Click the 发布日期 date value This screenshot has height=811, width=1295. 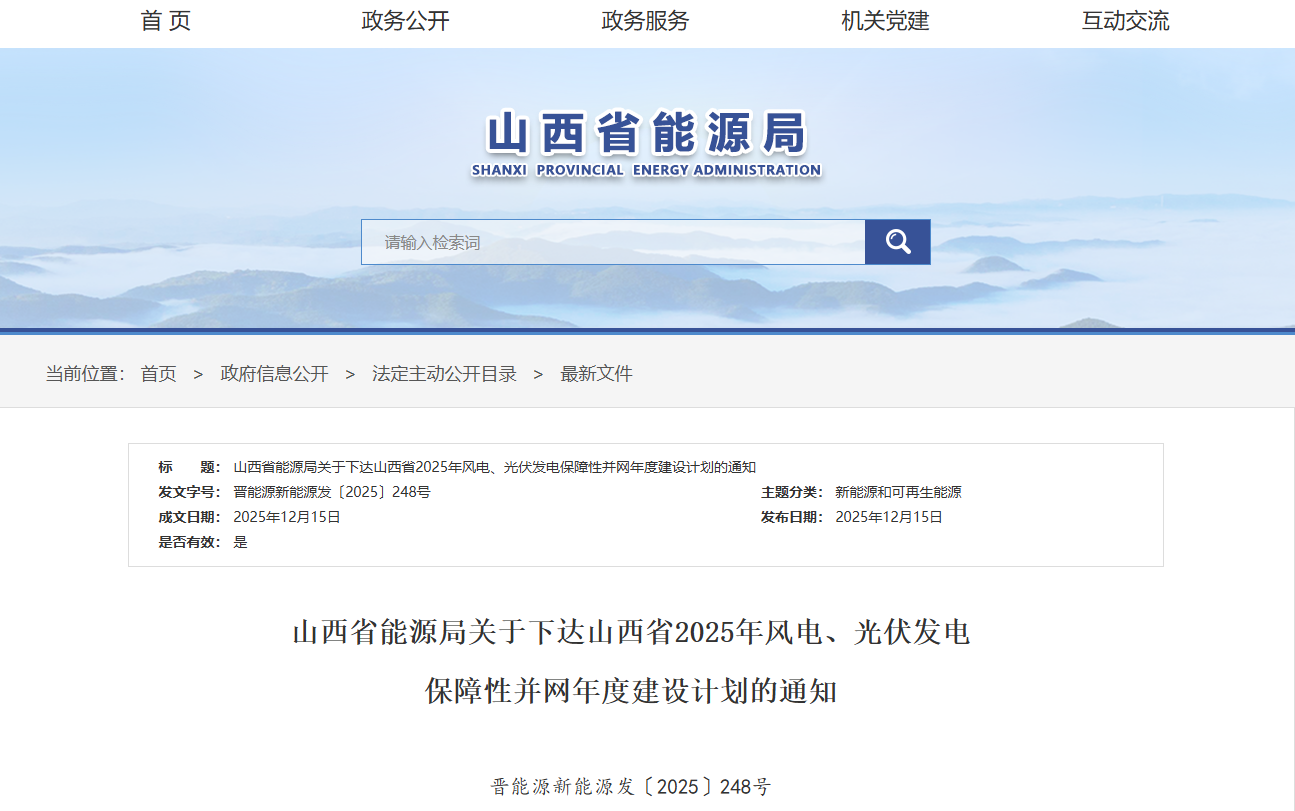tap(889, 517)
